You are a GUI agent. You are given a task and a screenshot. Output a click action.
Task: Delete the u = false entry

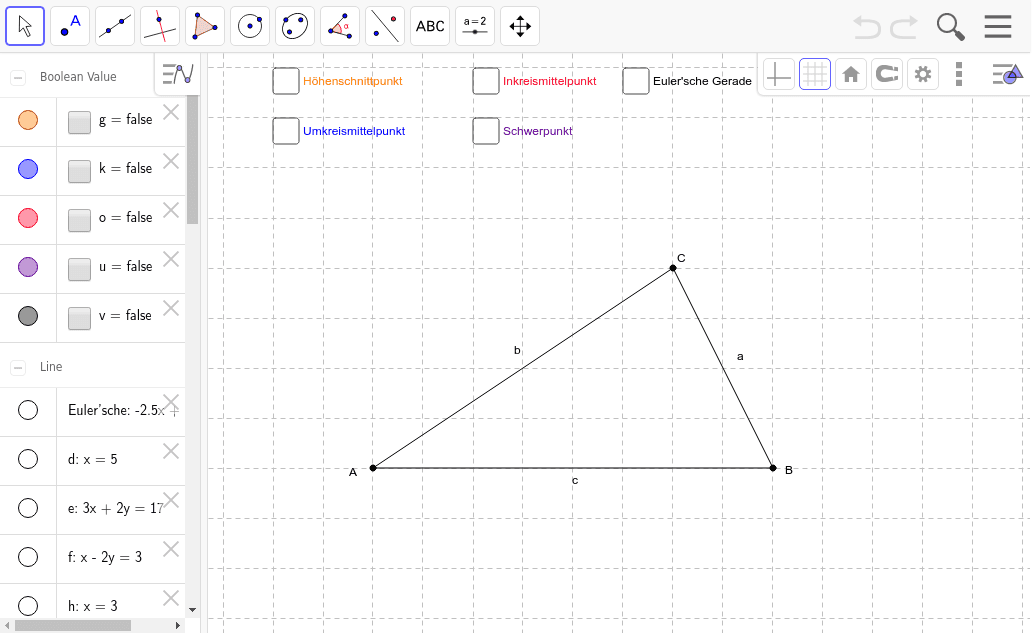[171, 259]
